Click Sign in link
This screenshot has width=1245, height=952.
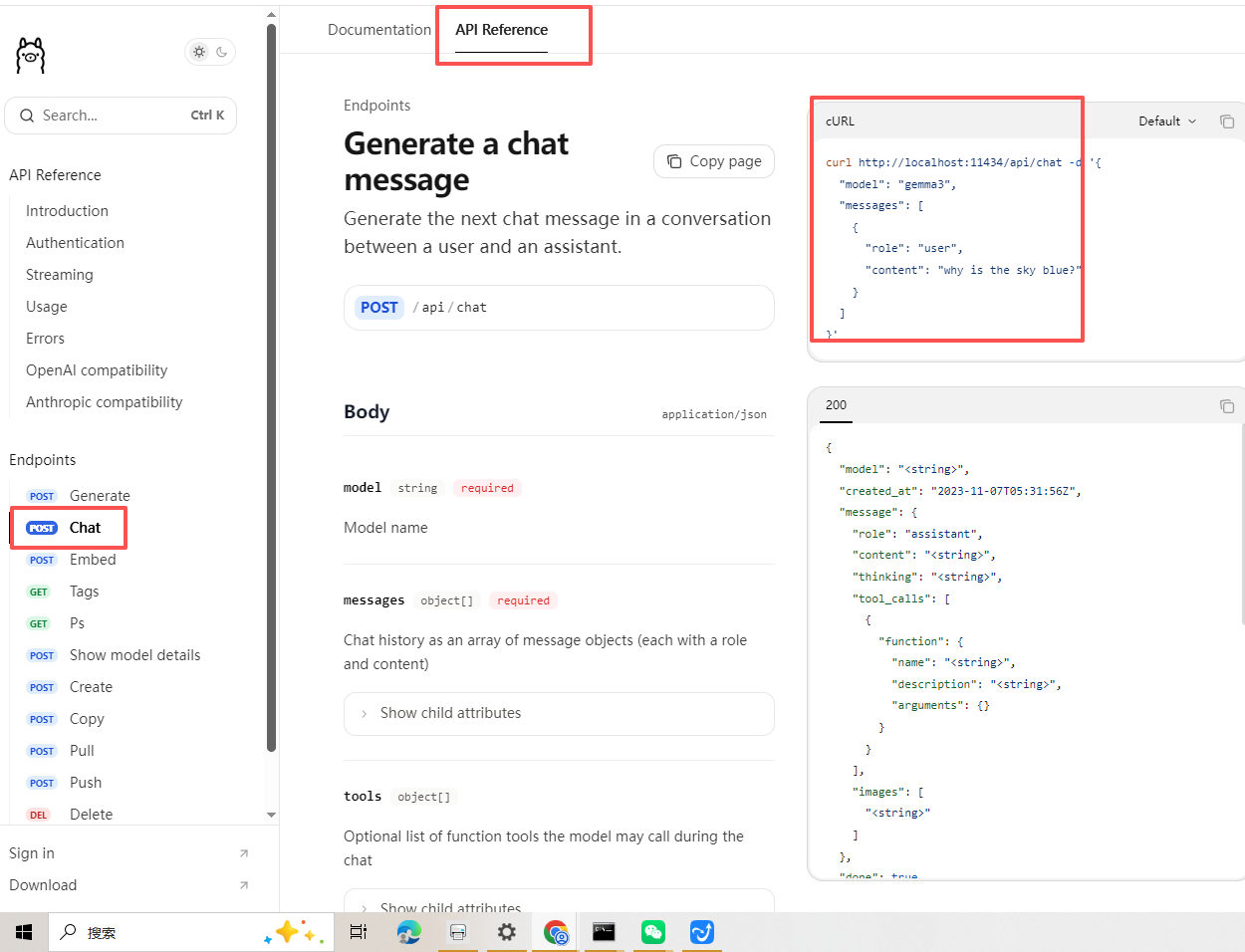pos(32,853)
